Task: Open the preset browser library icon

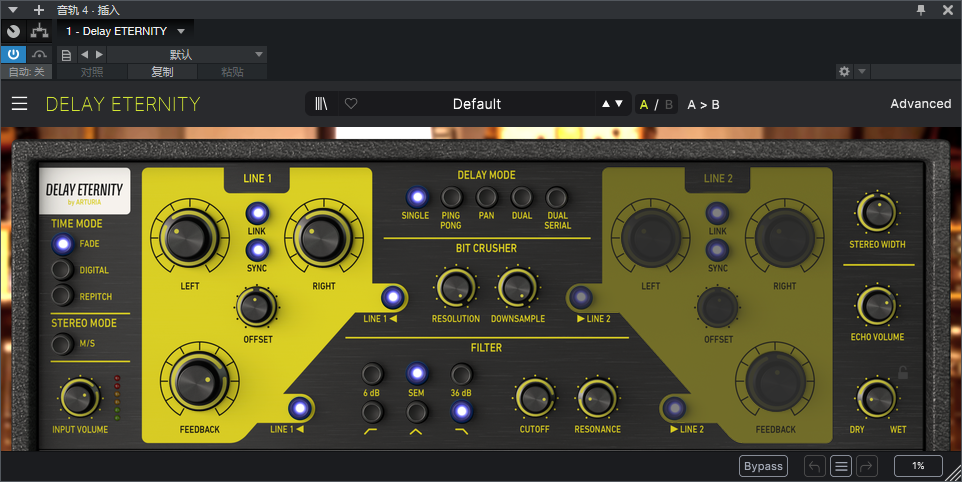Action: tap(321, 104)
